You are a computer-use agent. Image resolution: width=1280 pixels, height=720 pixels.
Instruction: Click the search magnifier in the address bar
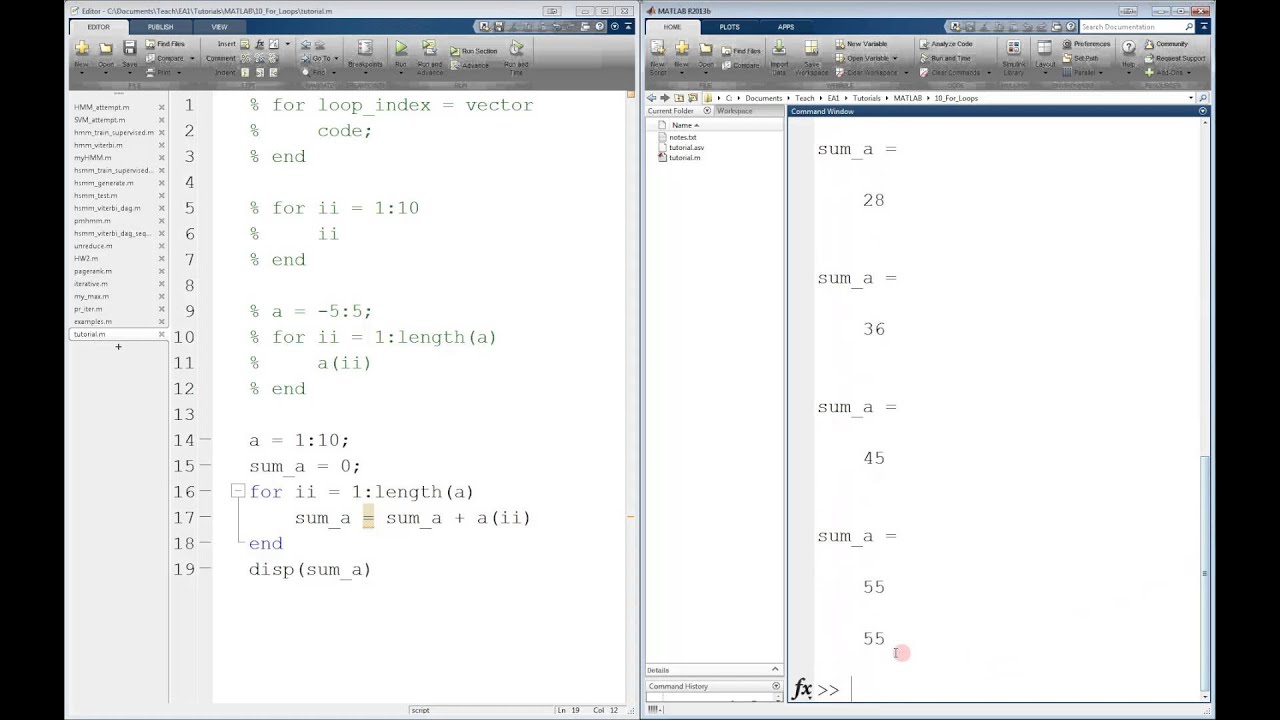[1203, 98]
